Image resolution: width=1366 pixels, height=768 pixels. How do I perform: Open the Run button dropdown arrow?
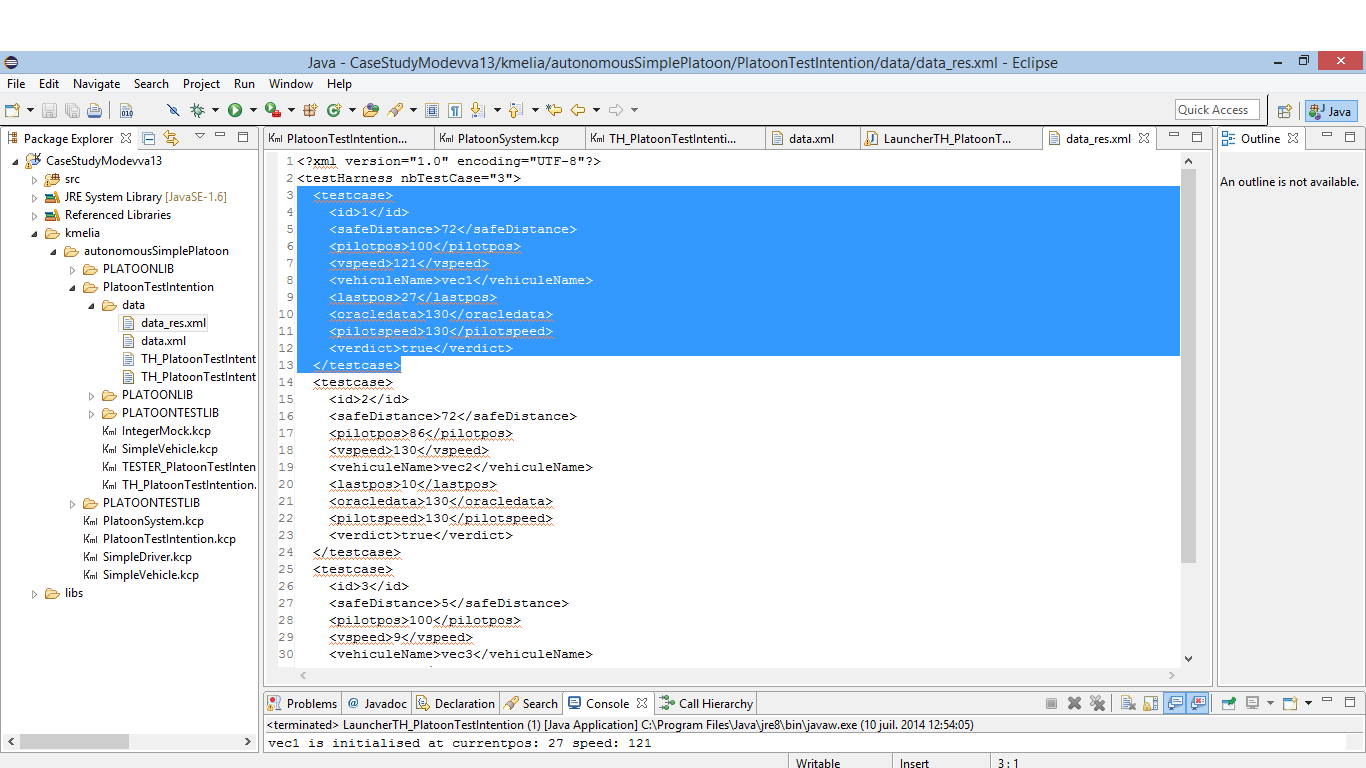[253, 110]
